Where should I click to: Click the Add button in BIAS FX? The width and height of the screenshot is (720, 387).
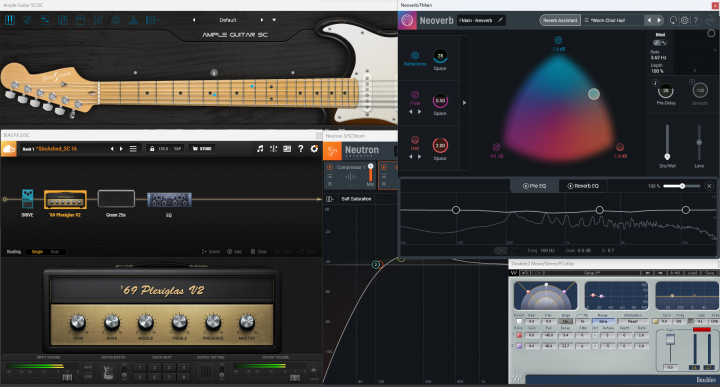tap(234, 252)
